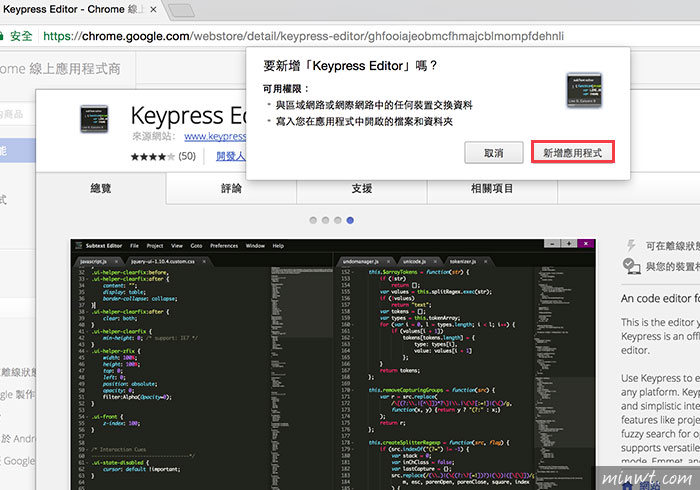Viewport: 700px width, 490px height.
Task: Click the Window menu in the screenshot
Action: (255, 246)
